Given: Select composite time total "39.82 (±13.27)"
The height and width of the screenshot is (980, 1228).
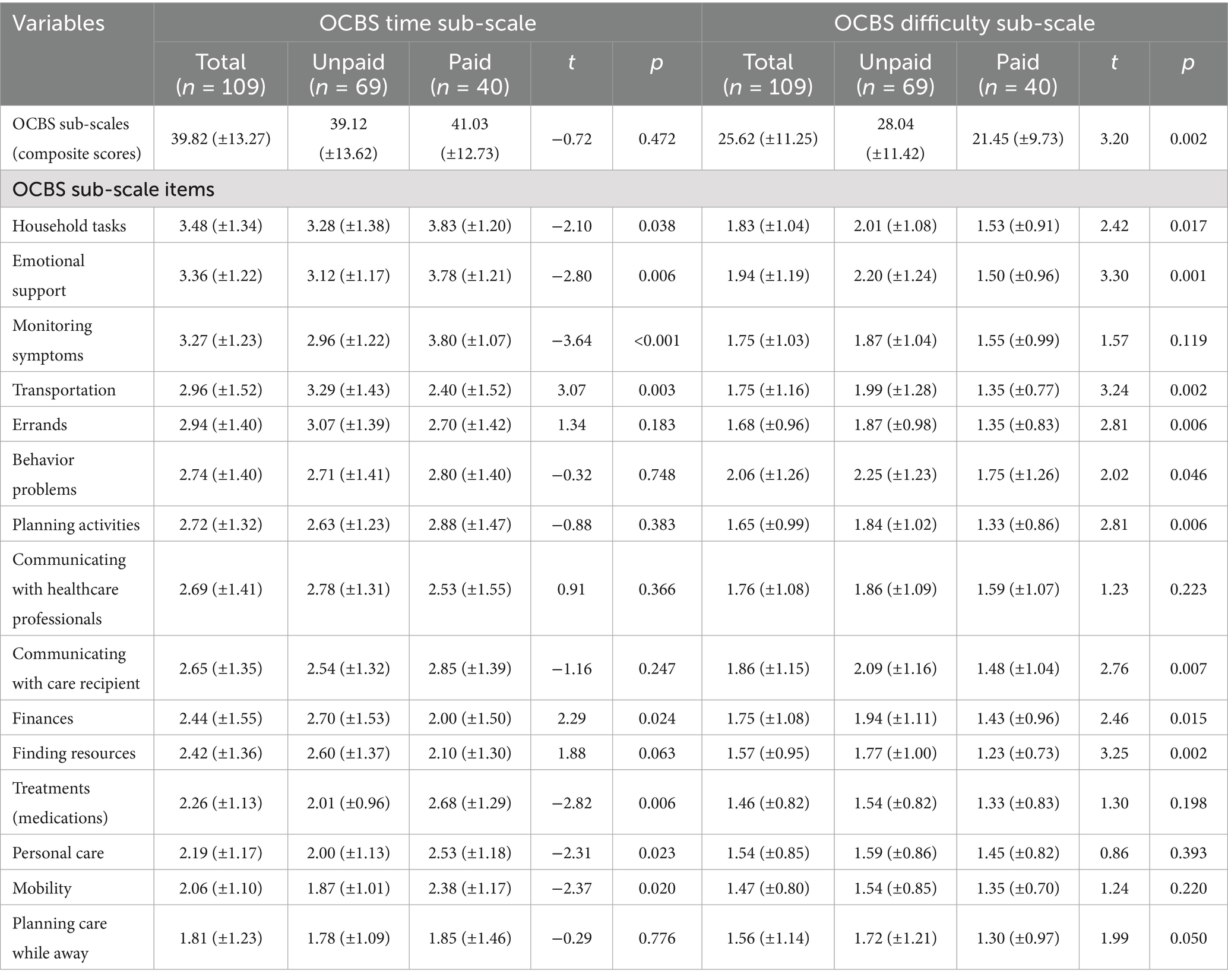Looking at the screenshot, I should pyautogui.click(x=221, y=138).
